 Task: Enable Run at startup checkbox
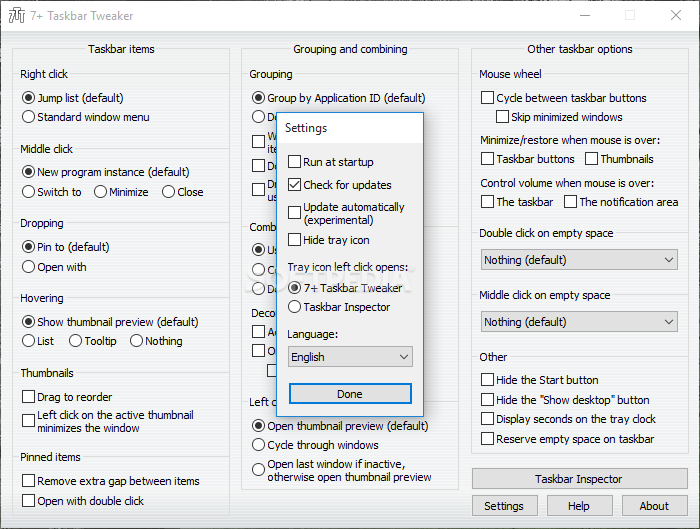pyautogui.click(x=294, y=162)
